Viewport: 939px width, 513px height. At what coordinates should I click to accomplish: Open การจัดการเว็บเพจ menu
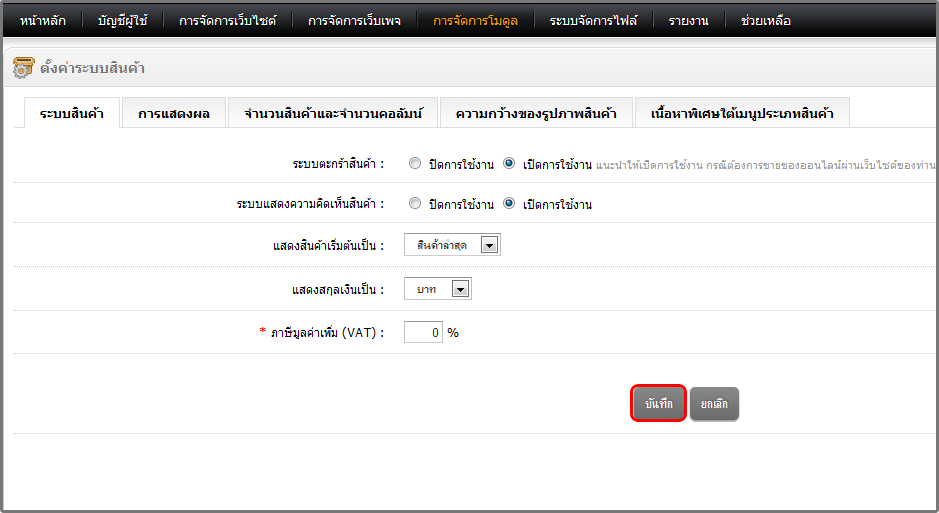[354, 21]
